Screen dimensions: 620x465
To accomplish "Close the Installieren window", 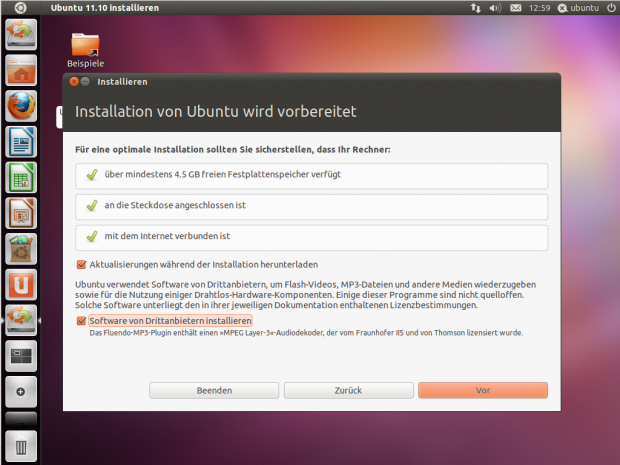I will (x=74, y=81).
